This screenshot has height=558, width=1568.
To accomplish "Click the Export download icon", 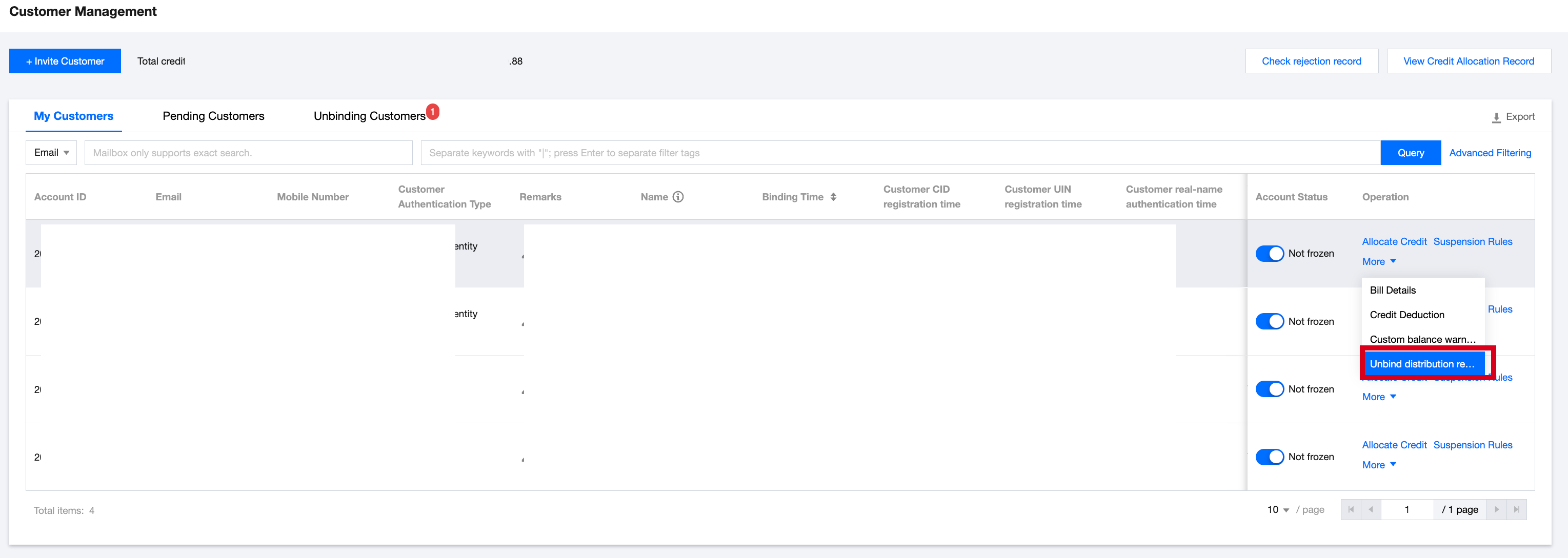I will (x=1496, y=117).
